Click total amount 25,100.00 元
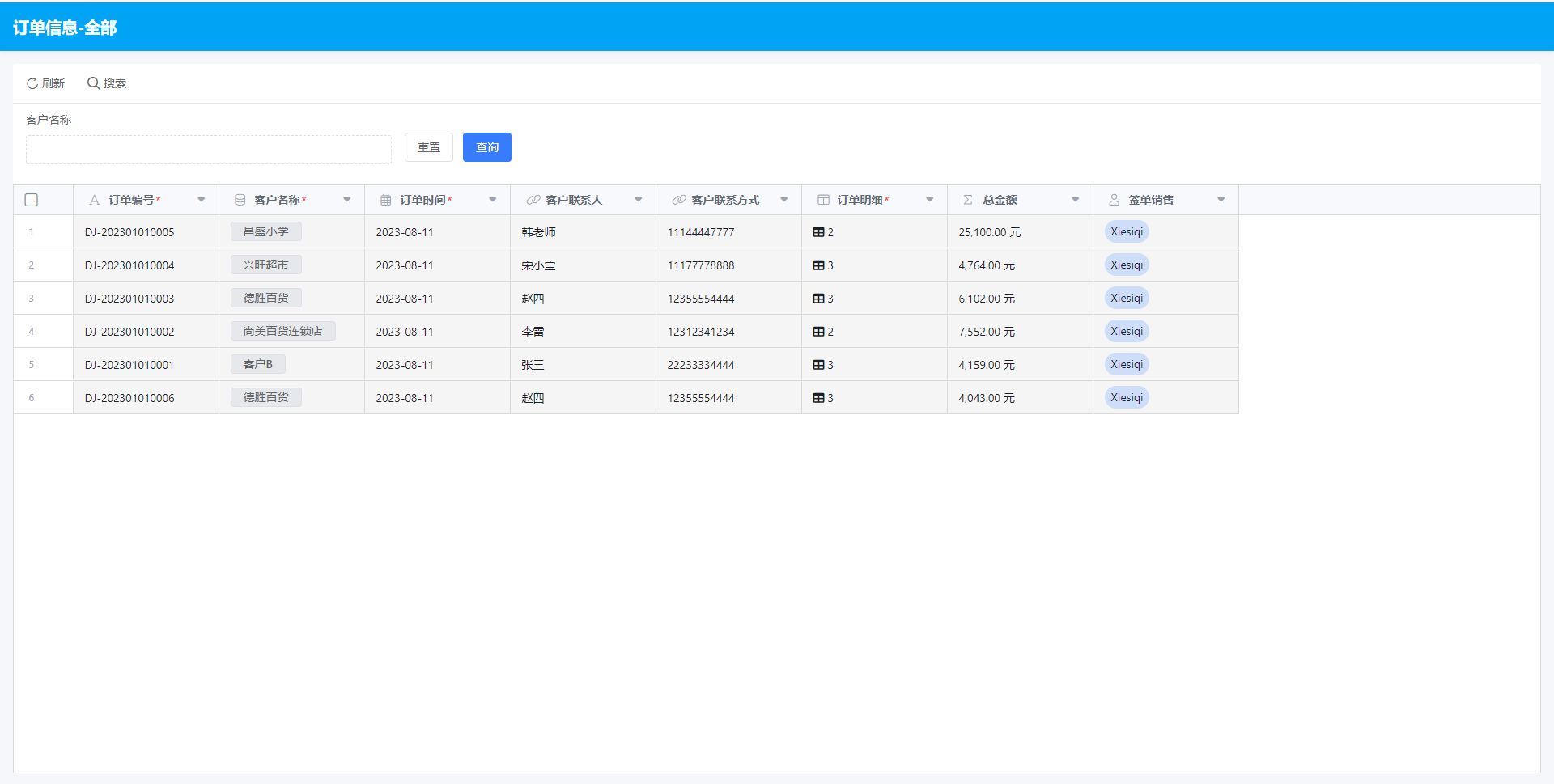This screenshot has height=784, width=1554. click(990, 232)
